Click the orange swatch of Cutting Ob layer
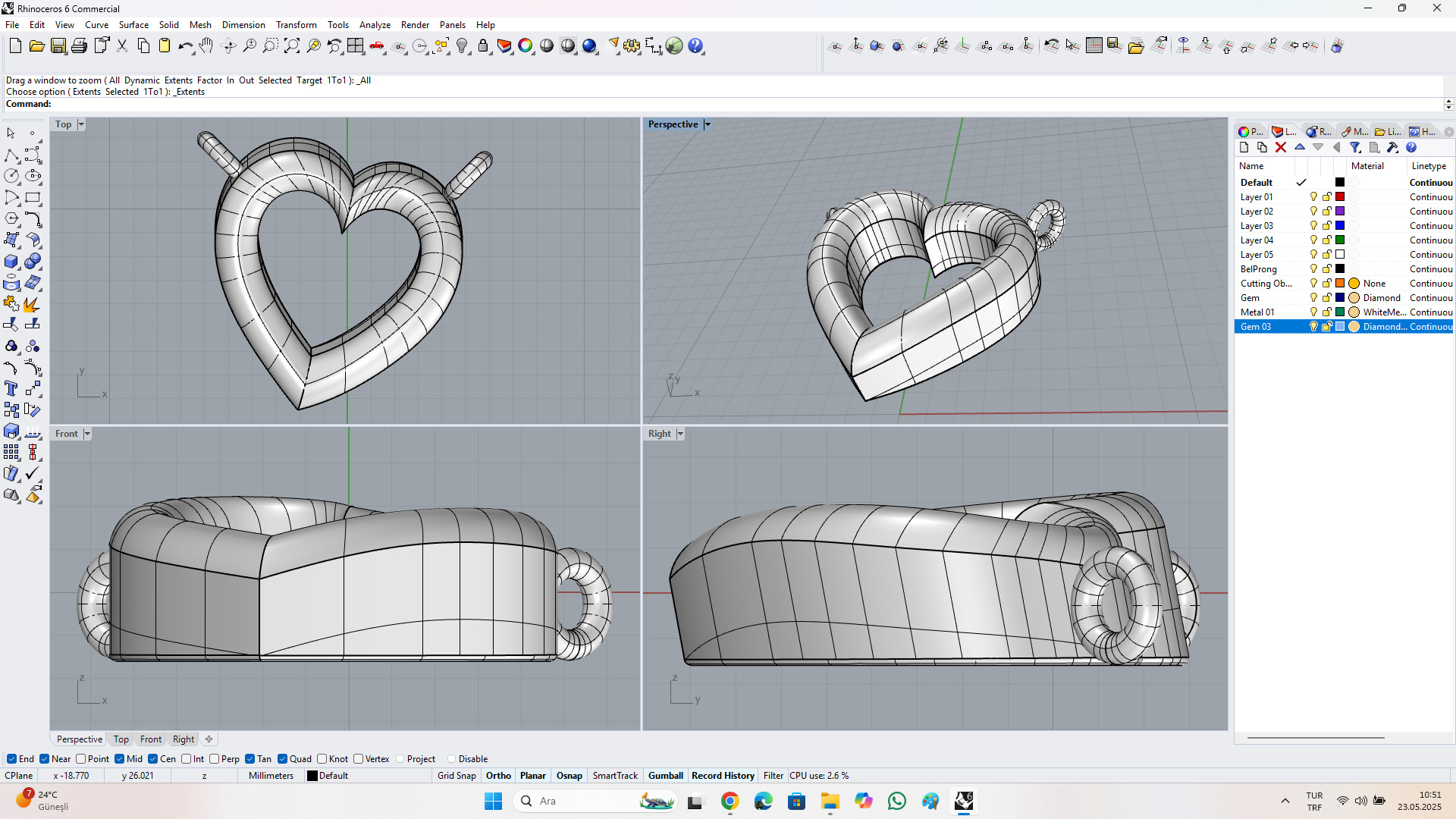 [x=1340, y=284]
